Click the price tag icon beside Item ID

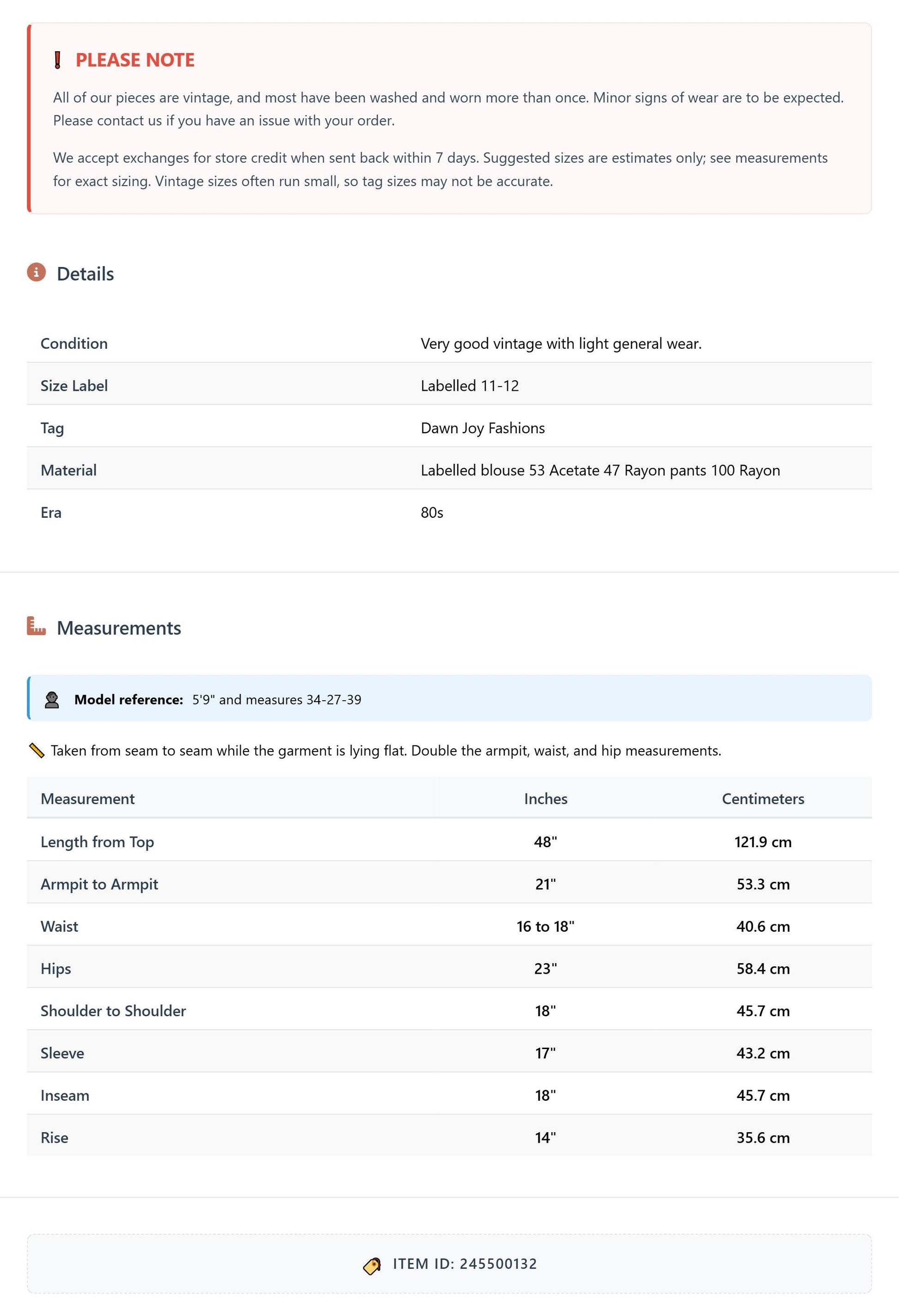[x=372, y=1266]
